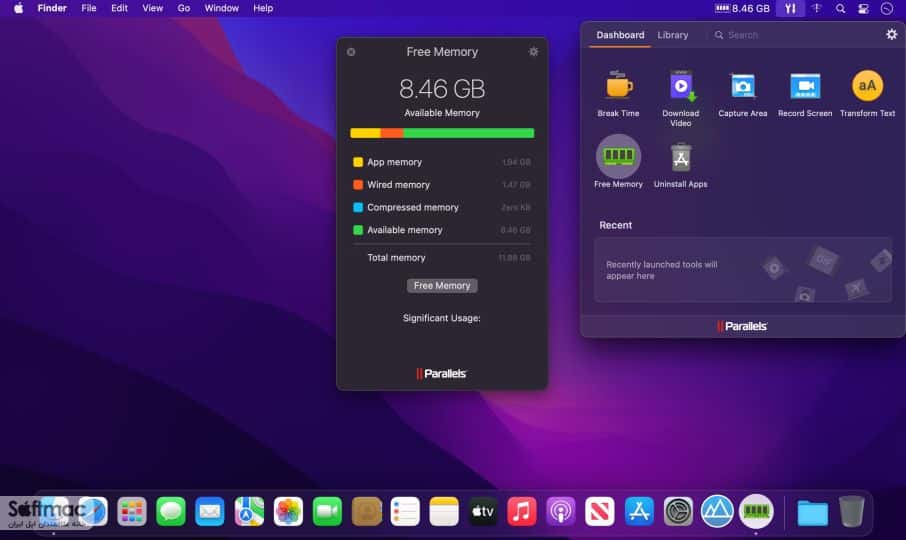This screenshot has width=906, height=540.
Task: Open the View menu
Action: [x=153, y=8]
